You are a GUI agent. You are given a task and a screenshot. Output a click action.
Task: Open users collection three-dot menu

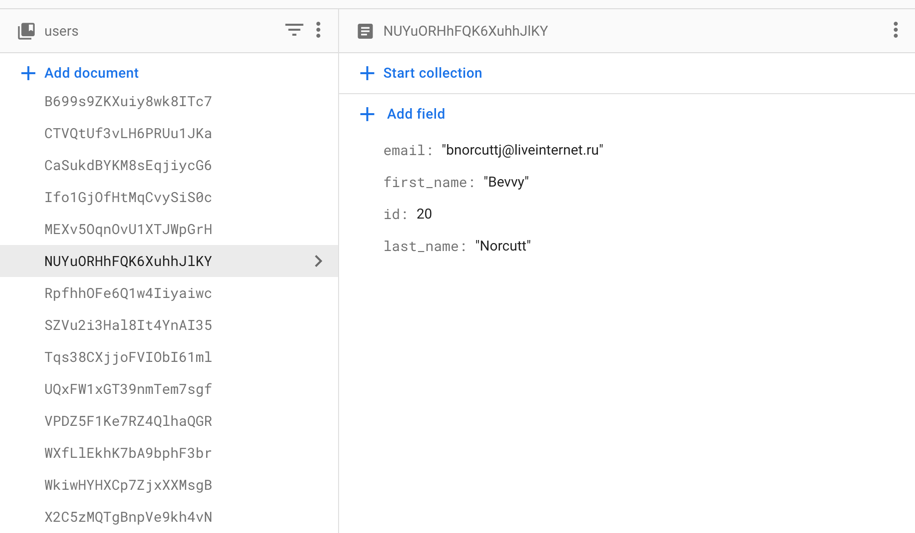tap(319, 30)
